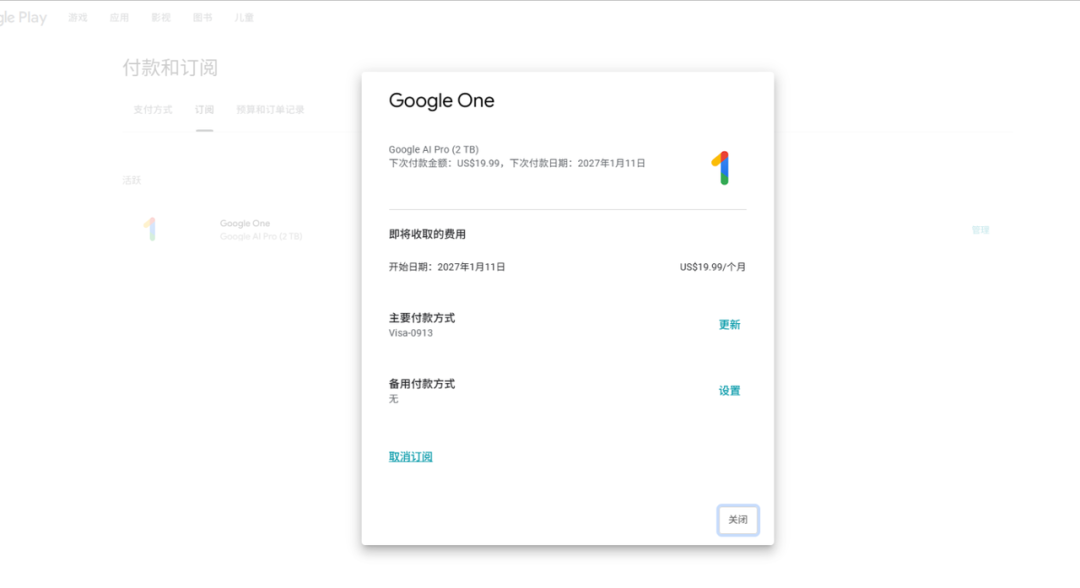Click 设置 to set backup payment method
The image size is (1080, 588).
tap(729, 391)
